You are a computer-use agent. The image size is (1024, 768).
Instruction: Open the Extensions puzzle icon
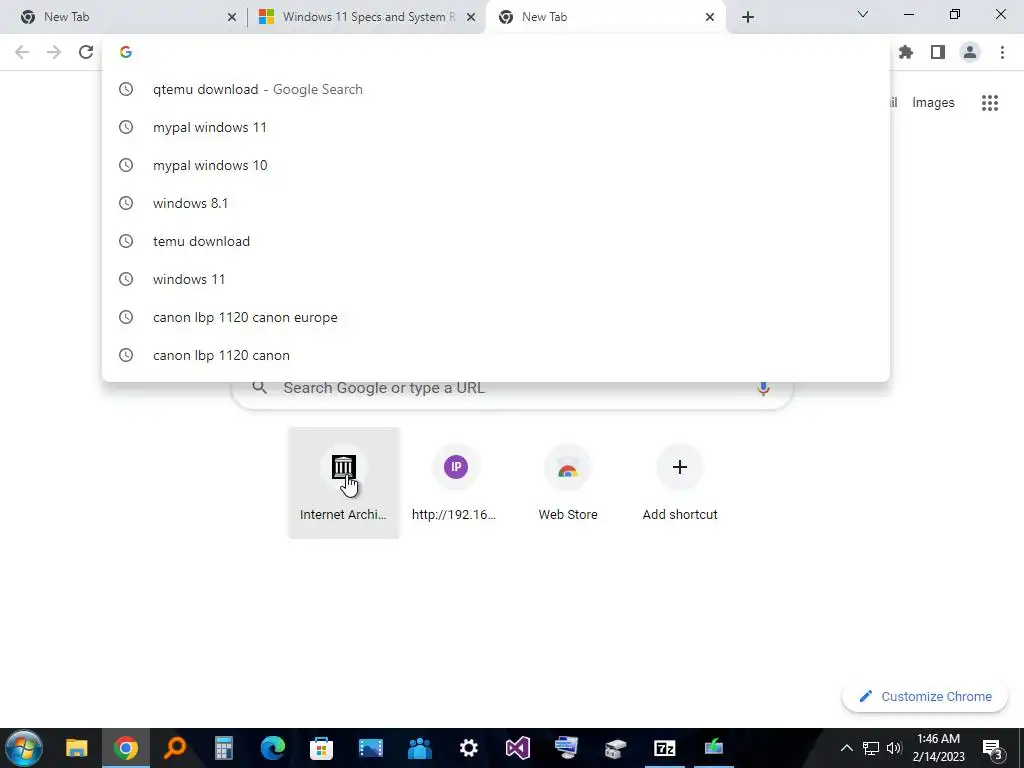[906, 52]
